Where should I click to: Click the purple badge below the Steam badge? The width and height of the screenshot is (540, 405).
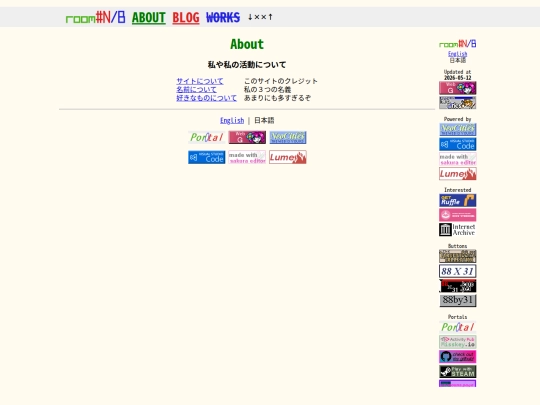pyautogui.click(x=458, y=383)
